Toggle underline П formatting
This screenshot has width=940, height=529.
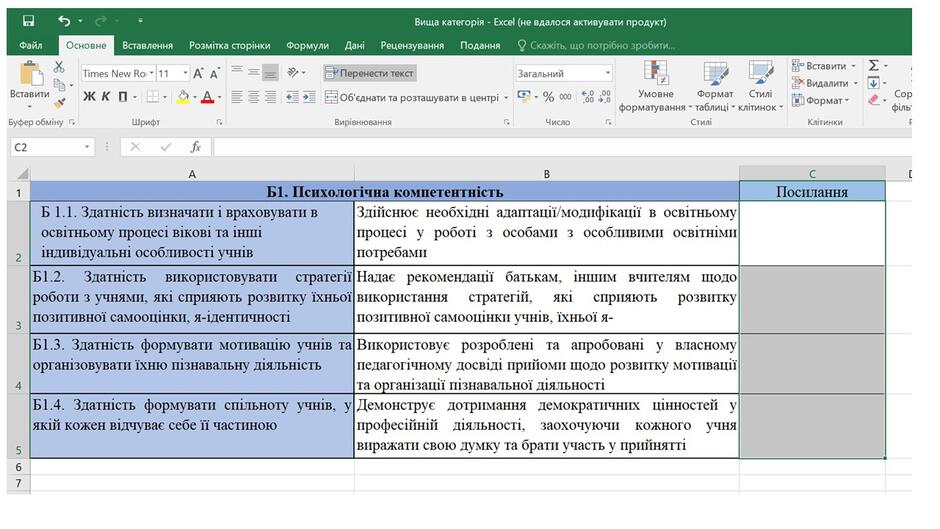point(122,97)
